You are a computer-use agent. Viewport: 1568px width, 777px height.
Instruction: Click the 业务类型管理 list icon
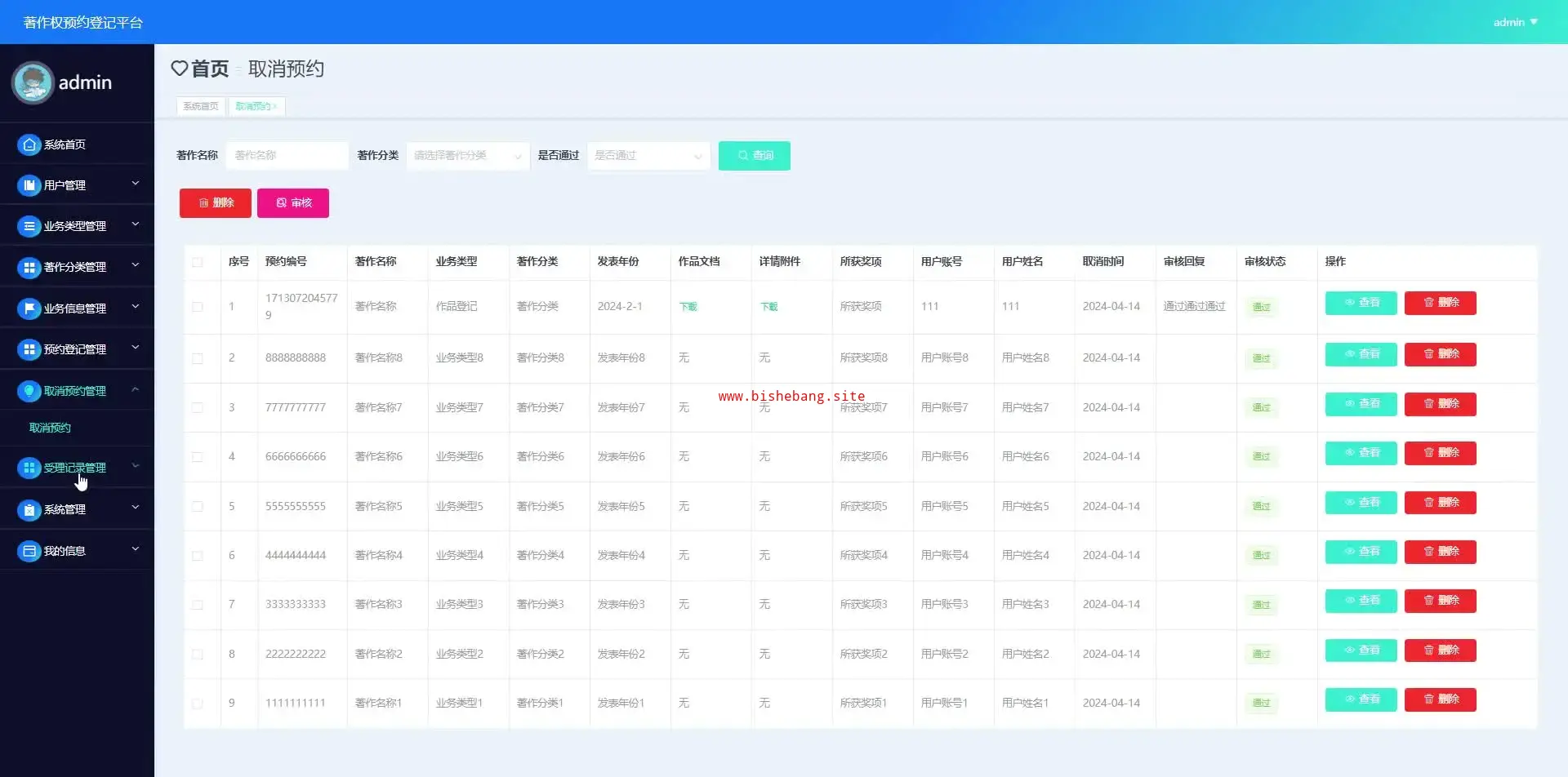pos(29,226)
